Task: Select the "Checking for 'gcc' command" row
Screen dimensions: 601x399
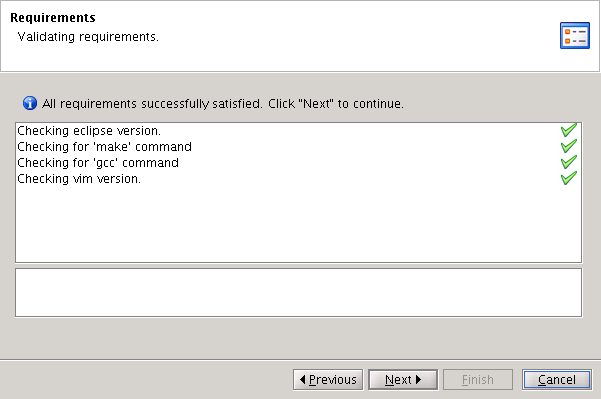Action: 298,163
